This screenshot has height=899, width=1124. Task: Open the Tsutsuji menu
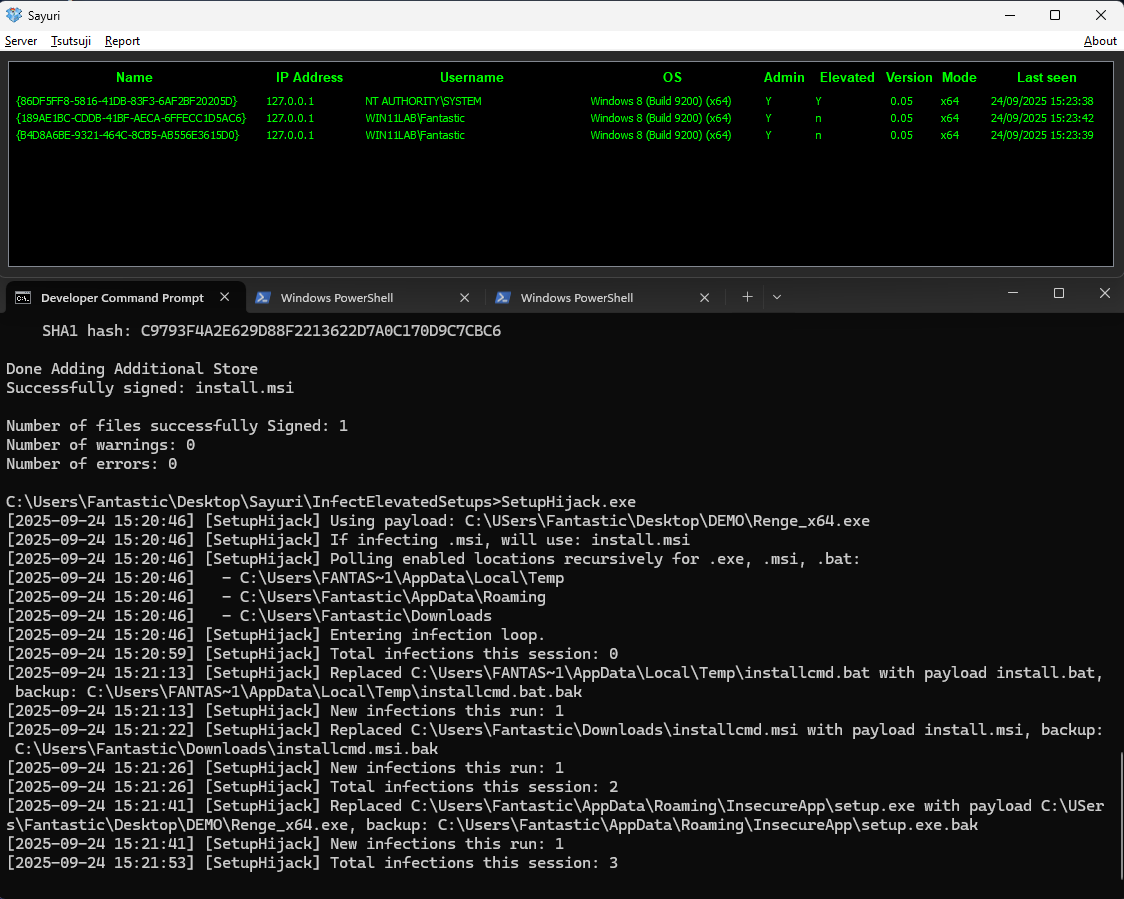[x=71, y=41]
